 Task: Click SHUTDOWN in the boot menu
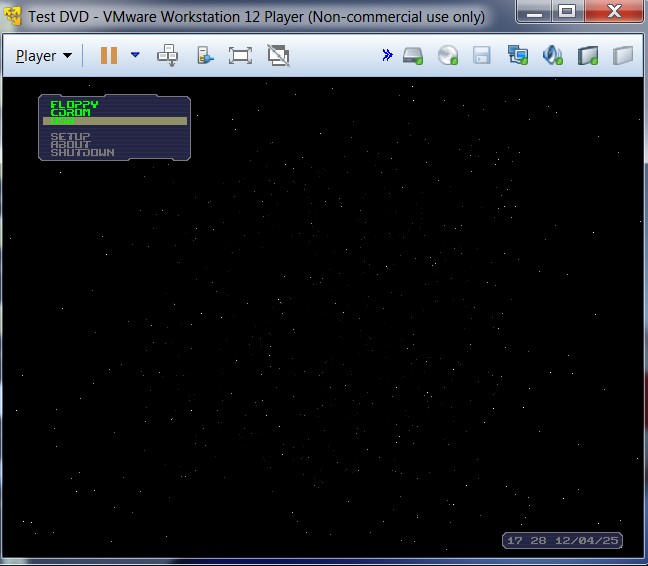tap(82, 153)
